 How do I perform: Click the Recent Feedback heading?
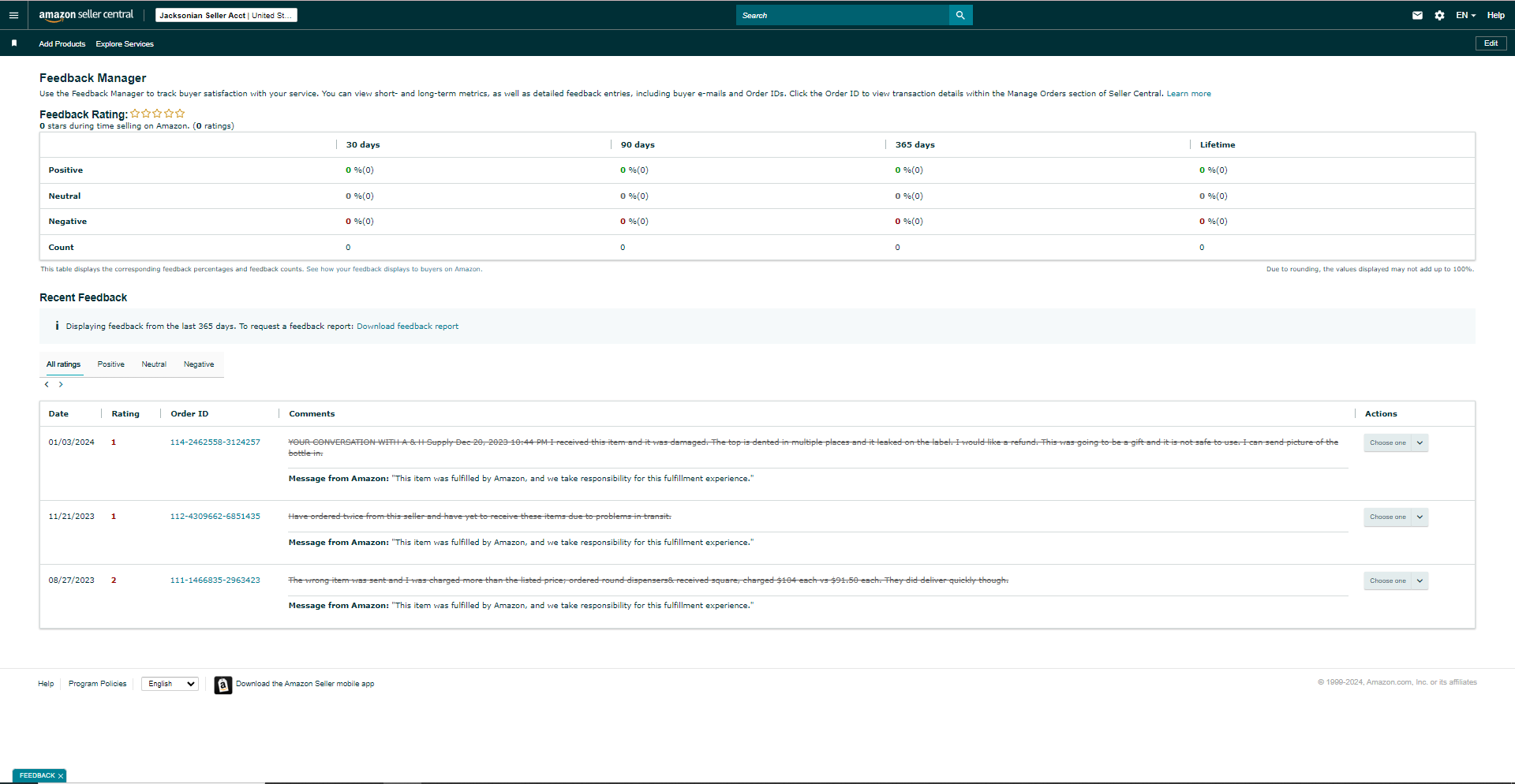tap(83, 297)
